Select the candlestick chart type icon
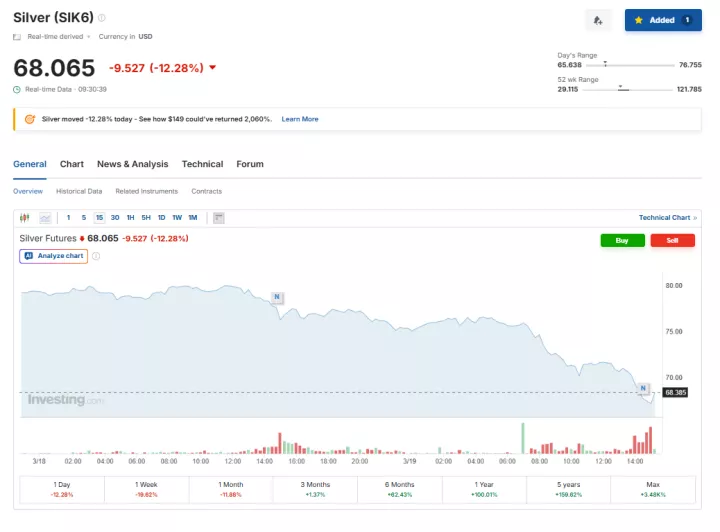The height and width of the screenshot is (532, 720). tap(25, 217)
